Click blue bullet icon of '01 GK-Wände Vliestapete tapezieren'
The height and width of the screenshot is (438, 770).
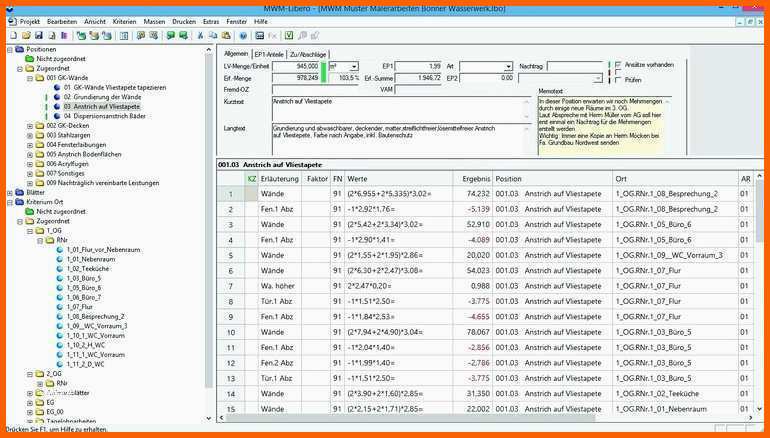(57, 87)
